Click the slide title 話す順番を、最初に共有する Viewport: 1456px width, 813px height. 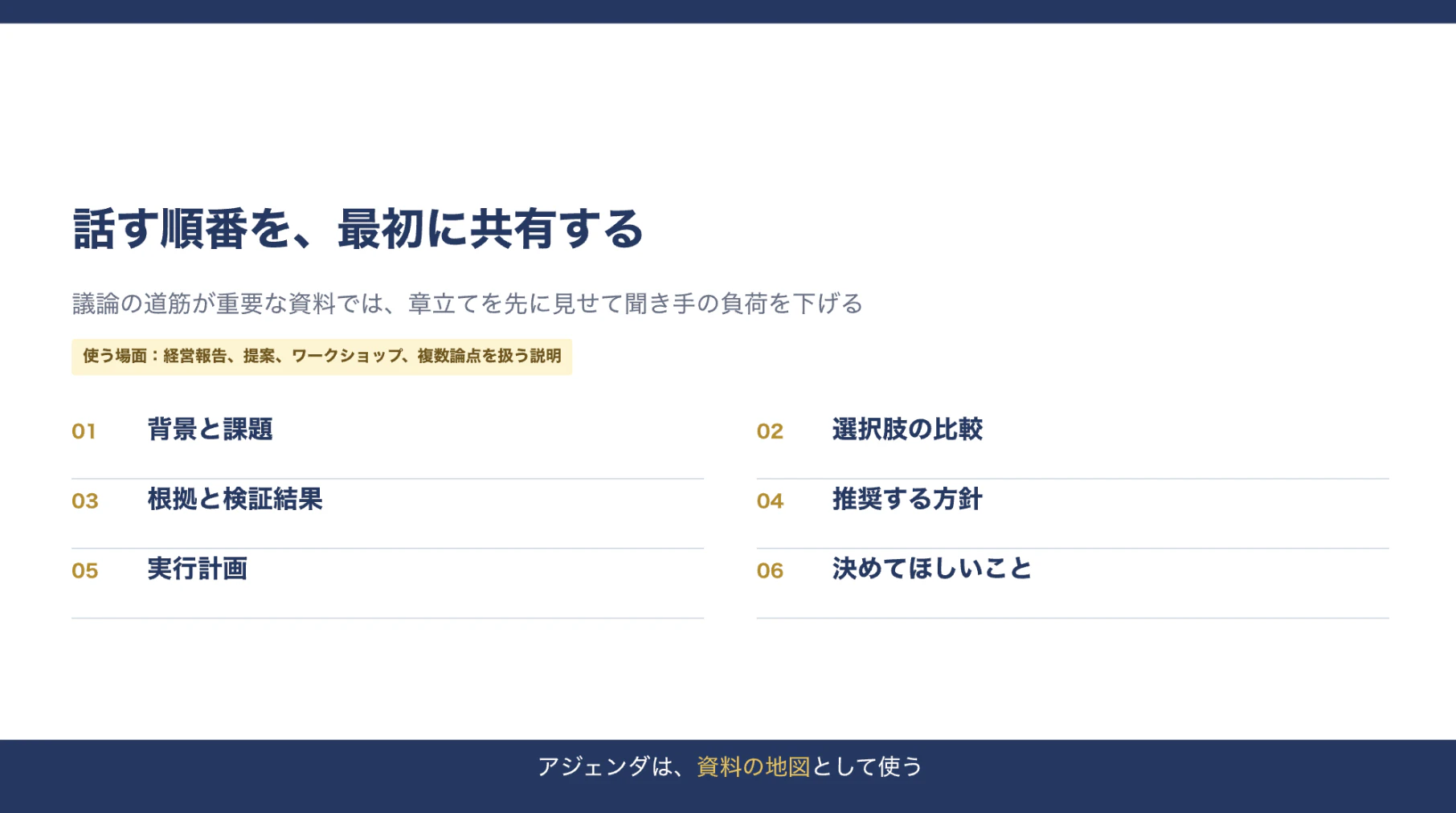point(358,229)
